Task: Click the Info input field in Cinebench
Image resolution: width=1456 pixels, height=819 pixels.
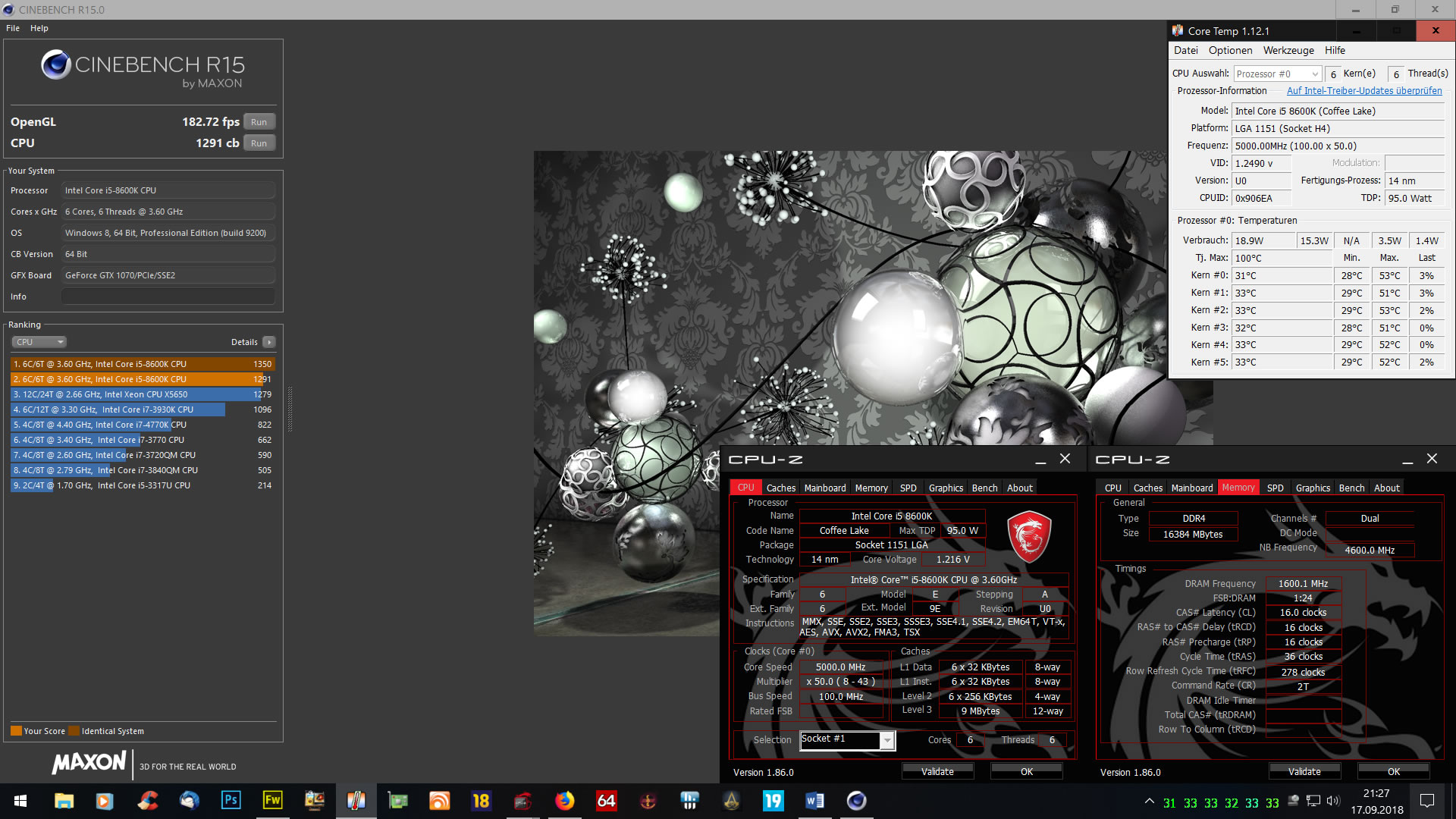Action: [168, 297]
